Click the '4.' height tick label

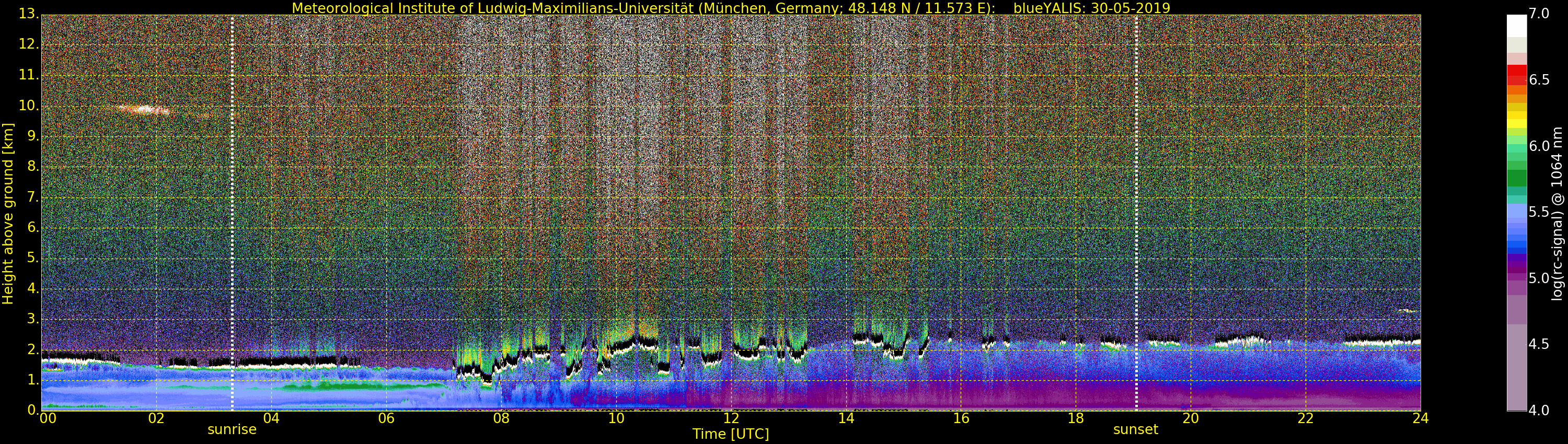[33, 288]
